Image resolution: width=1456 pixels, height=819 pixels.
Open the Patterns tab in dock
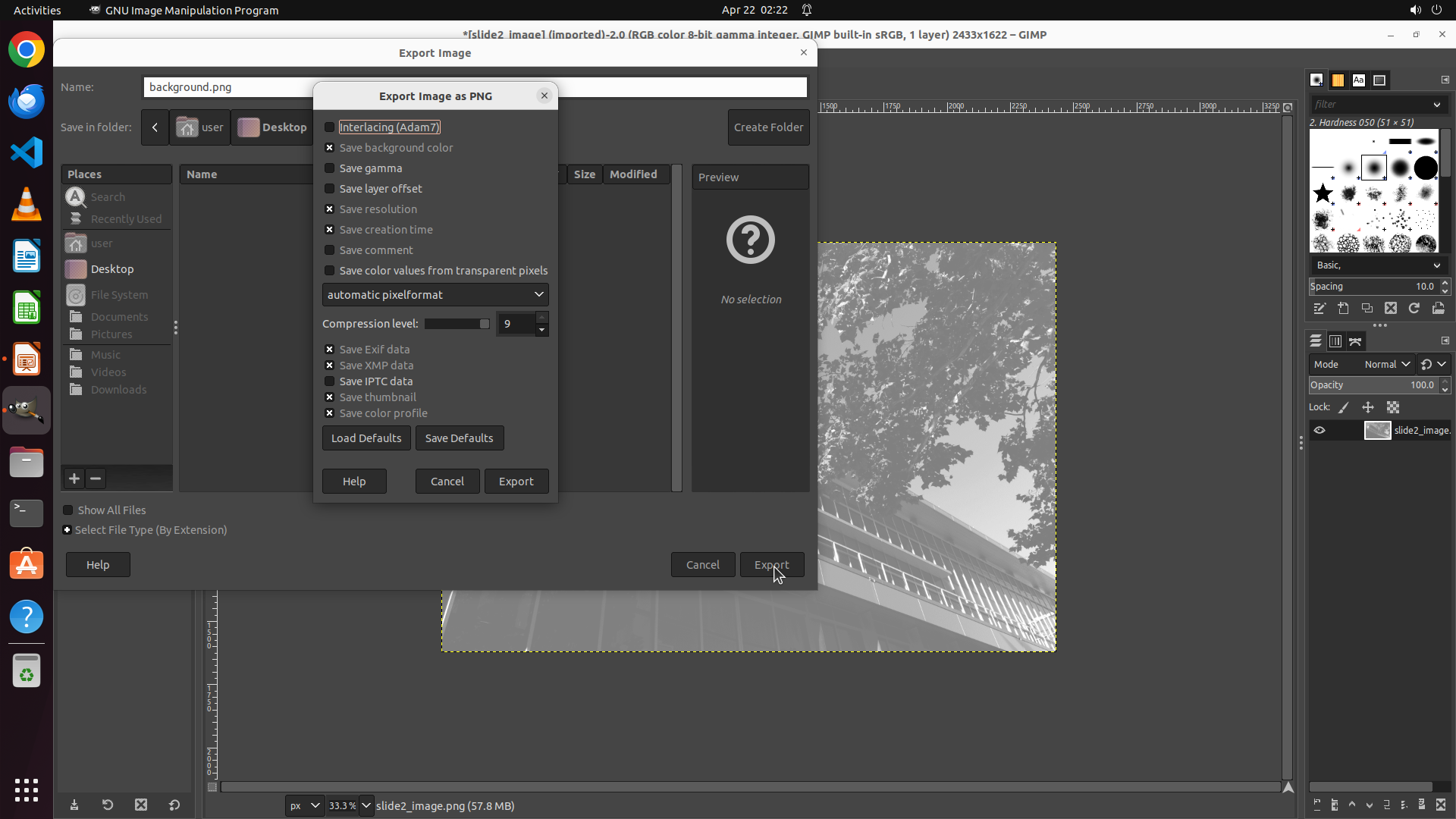click(x=1338, y=80)
